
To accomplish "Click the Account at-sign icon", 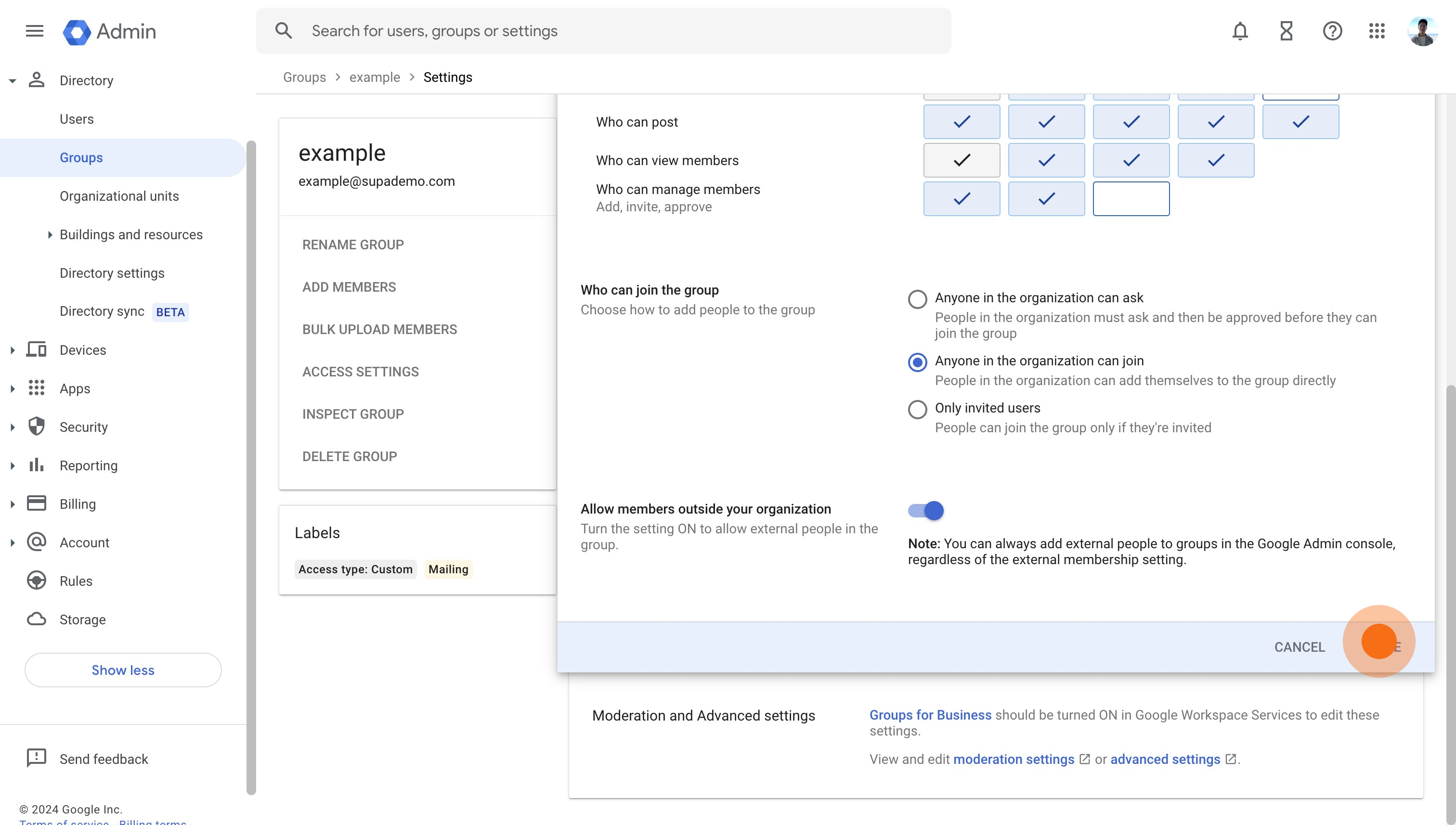I will (x=37, y=542).
